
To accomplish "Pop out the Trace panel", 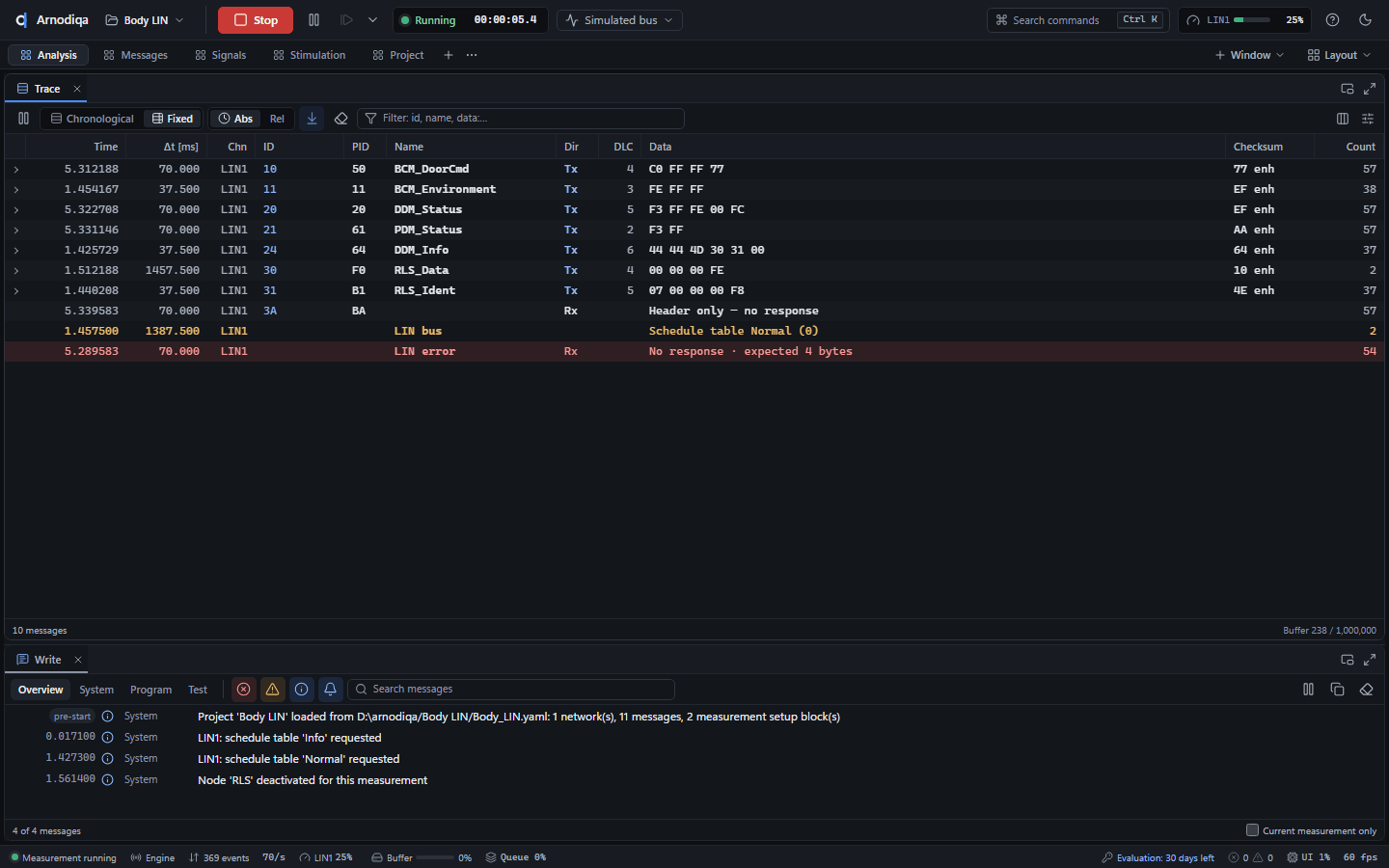I will pyautogui.click(x=1348, y=89).
